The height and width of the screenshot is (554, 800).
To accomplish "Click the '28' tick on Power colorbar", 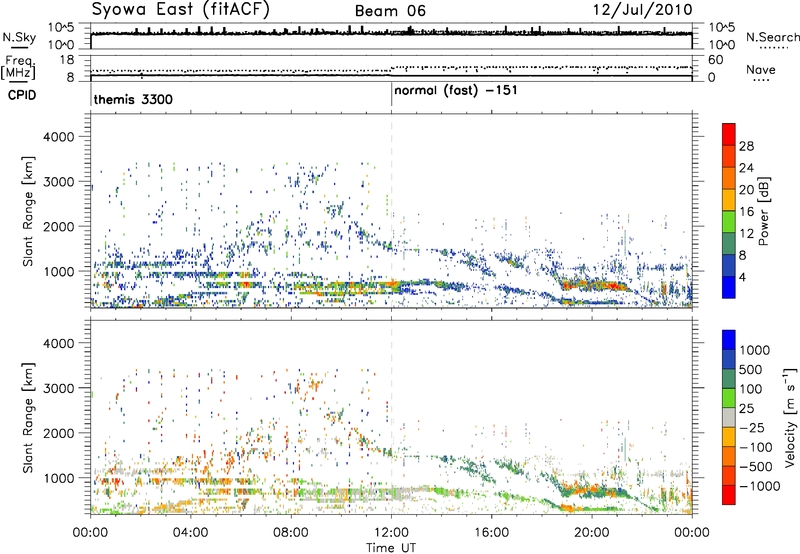I will (x=746, y=146).
